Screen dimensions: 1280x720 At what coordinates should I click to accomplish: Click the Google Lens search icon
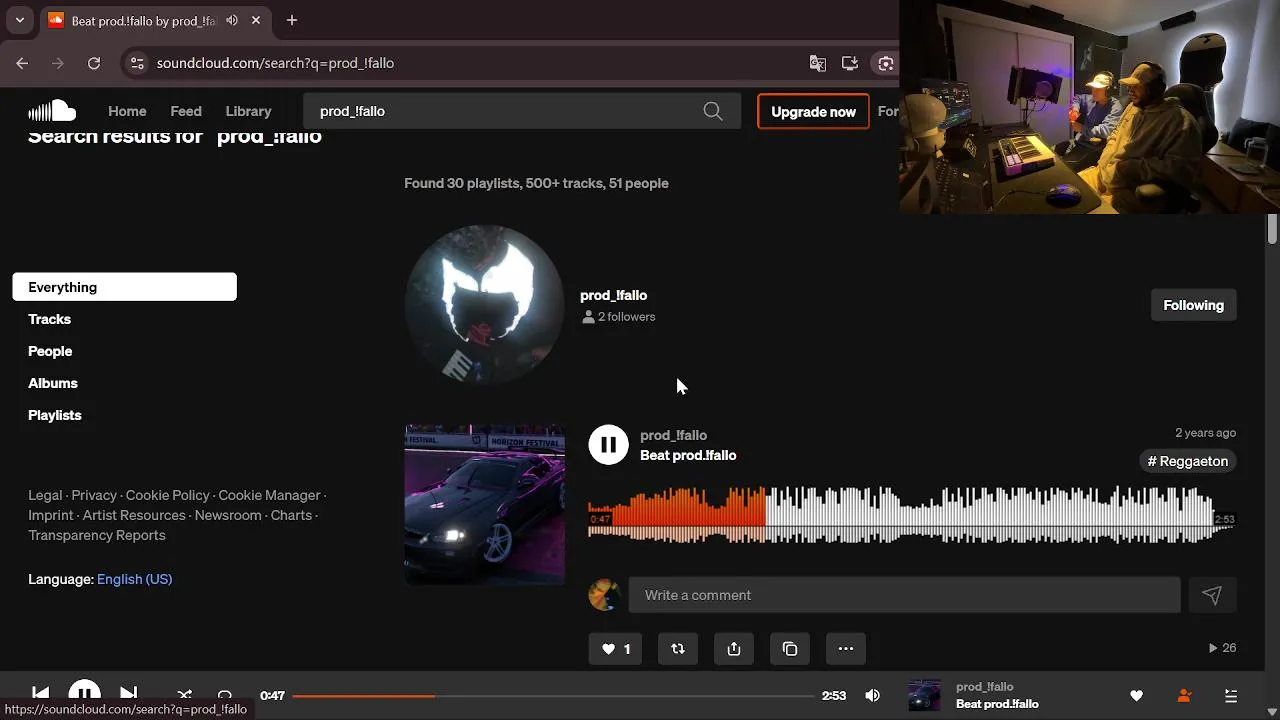pos(885,63)
